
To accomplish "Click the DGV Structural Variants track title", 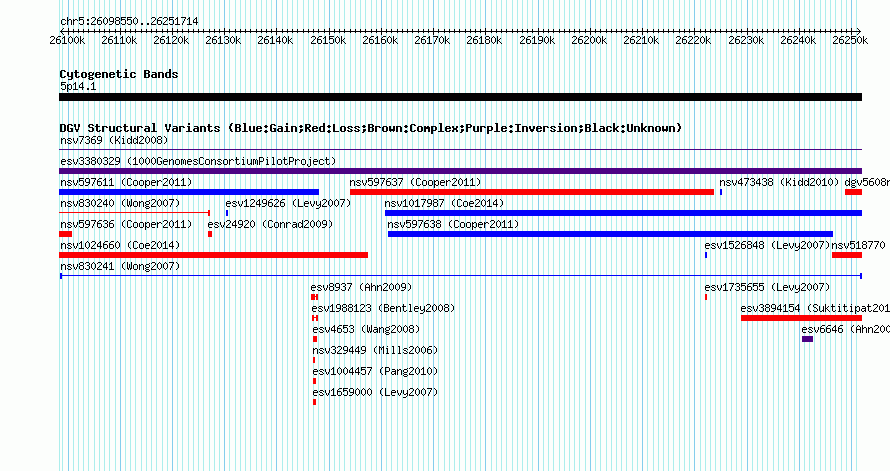I will [x=371, y=128].
